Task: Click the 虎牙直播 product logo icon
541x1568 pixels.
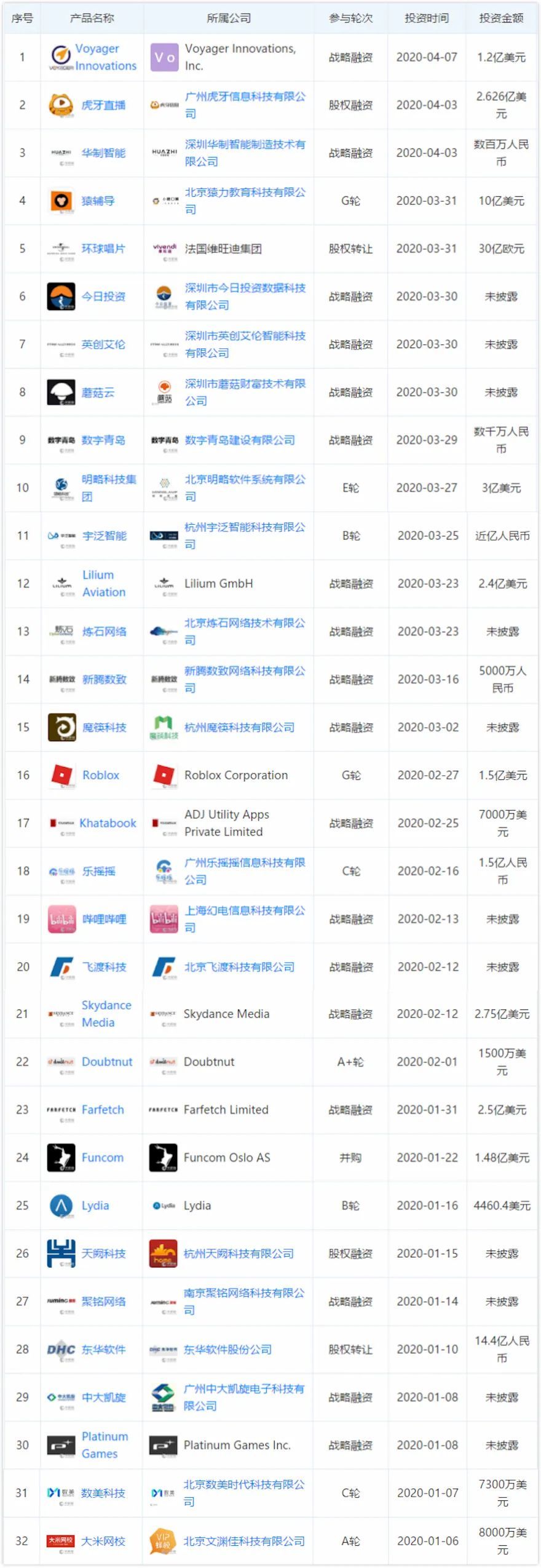Action: pyautogui.click(x=61, y=105)
